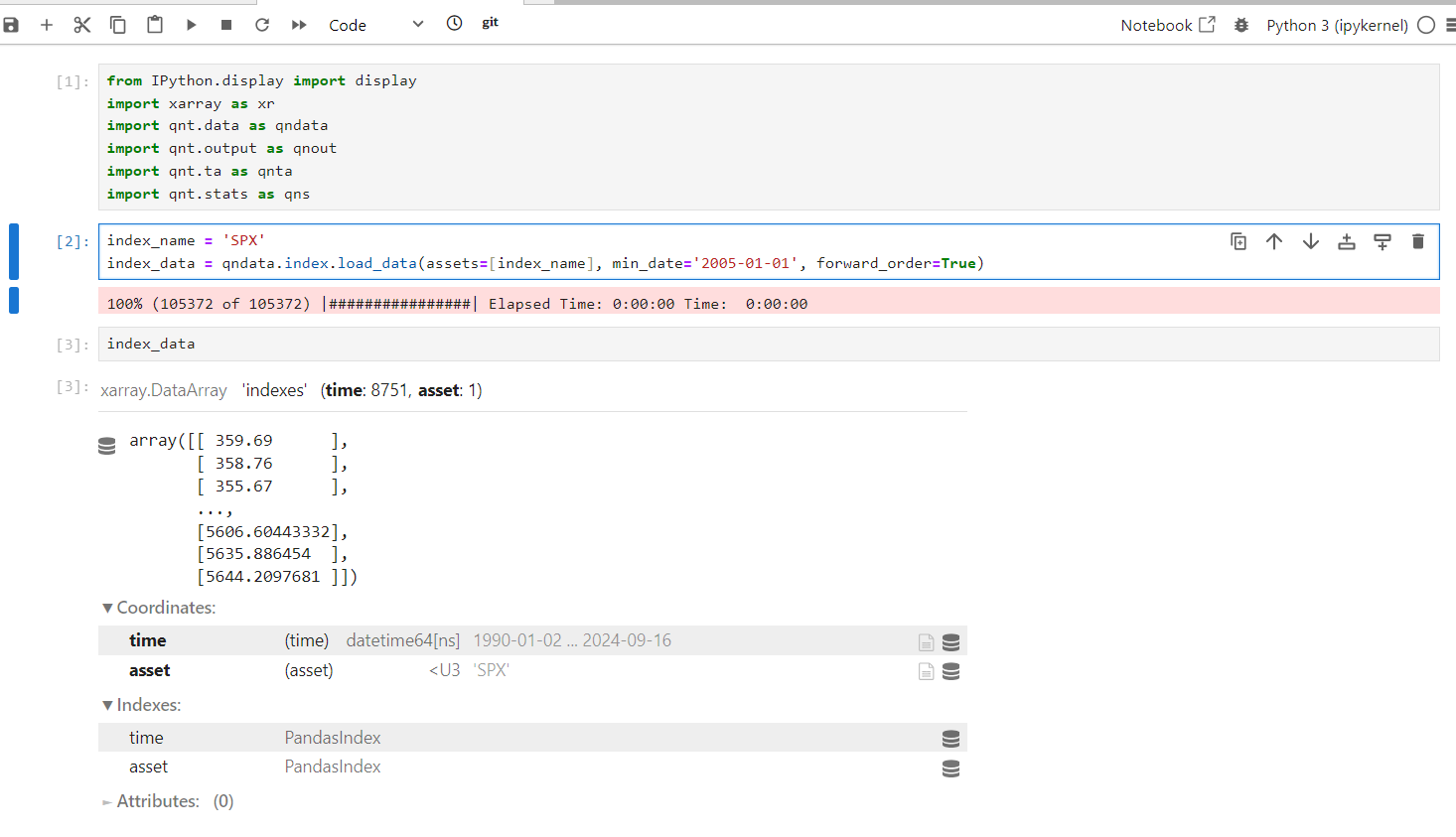Screen dimensions: 1456x837
Task: Show the time PandasIndex details icon
Action: point(950,739)
